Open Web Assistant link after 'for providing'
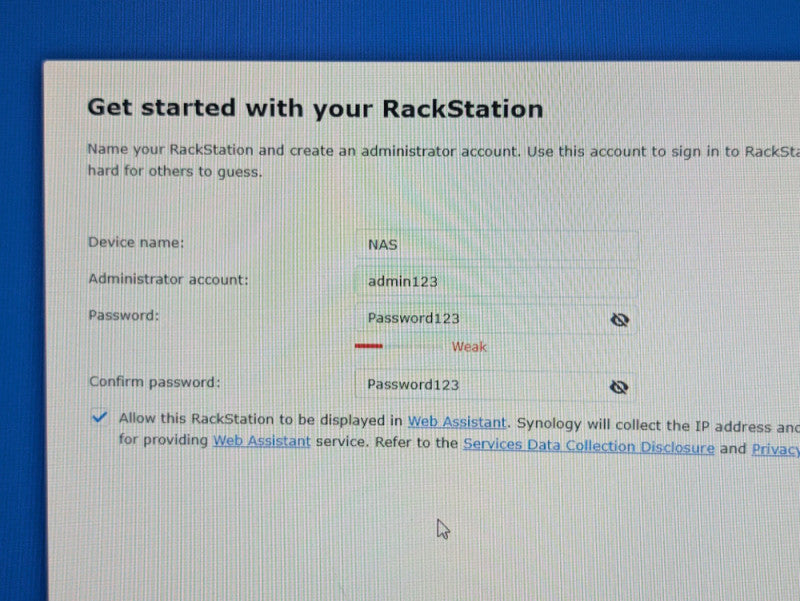Viewport: 800px width, 601px height. (x=262, y=440)
